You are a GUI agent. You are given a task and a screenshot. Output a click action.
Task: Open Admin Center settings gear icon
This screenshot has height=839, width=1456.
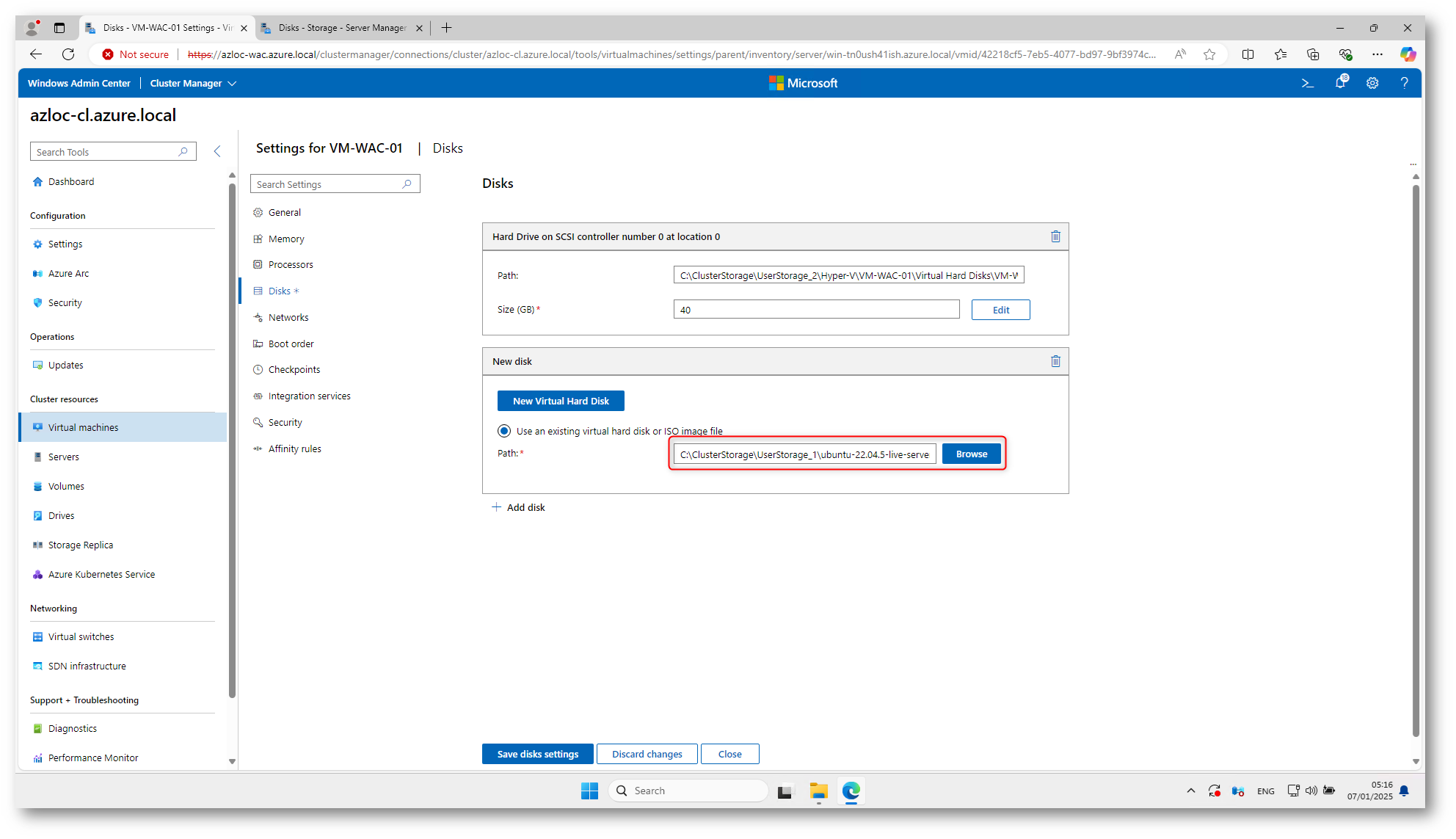click(1372, 83)
